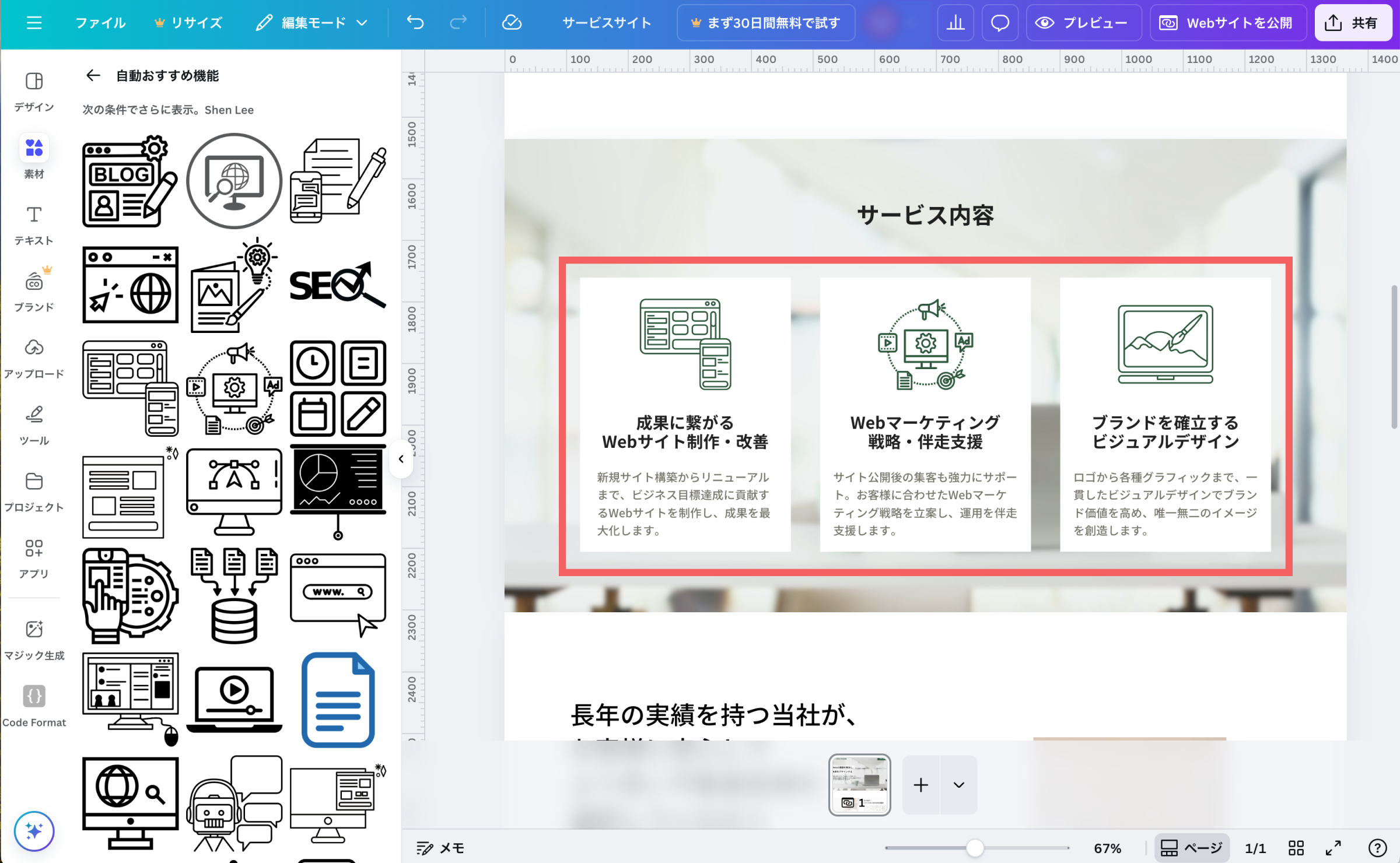Open the ツール sidebar tab
1400x863 pixels.
point(34,425)
